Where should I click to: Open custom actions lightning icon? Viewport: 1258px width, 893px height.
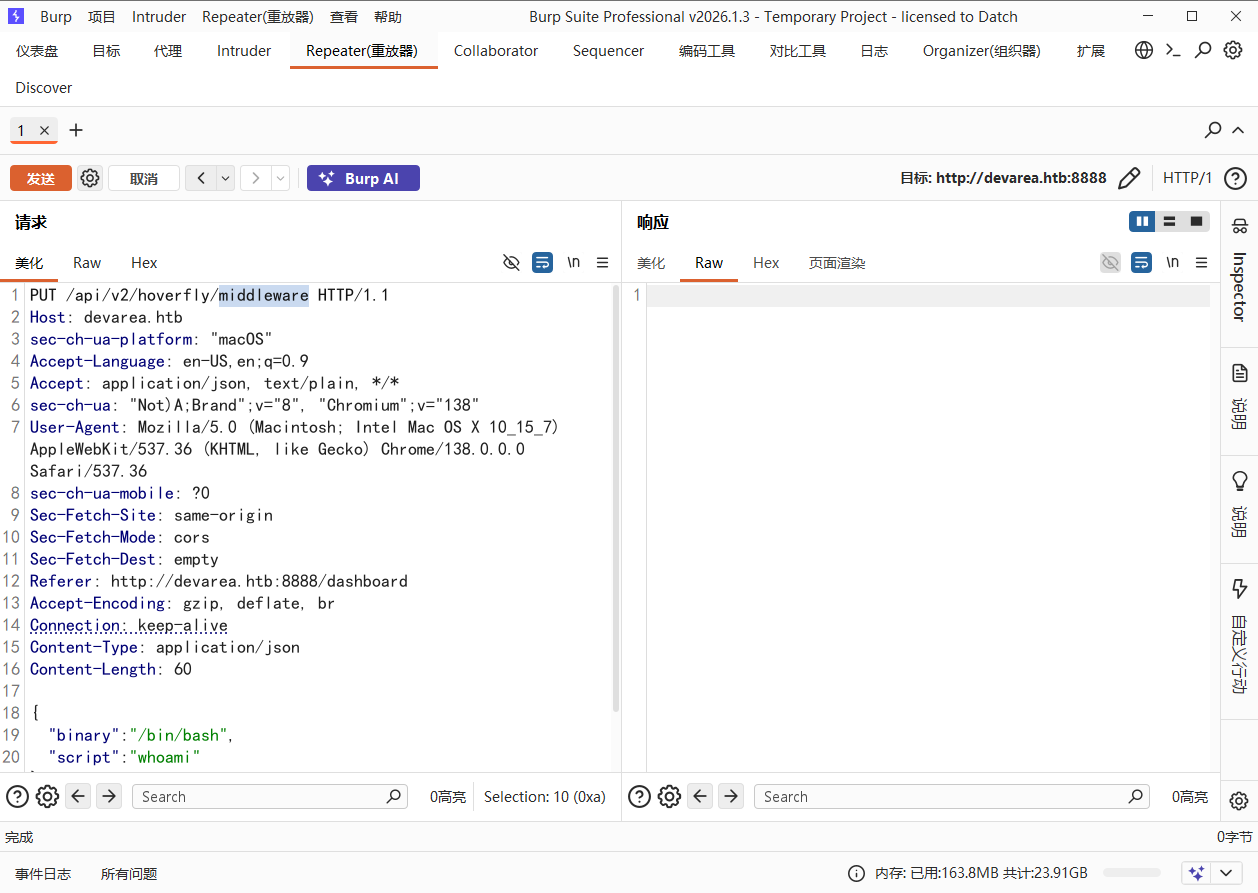point(1239,588)
